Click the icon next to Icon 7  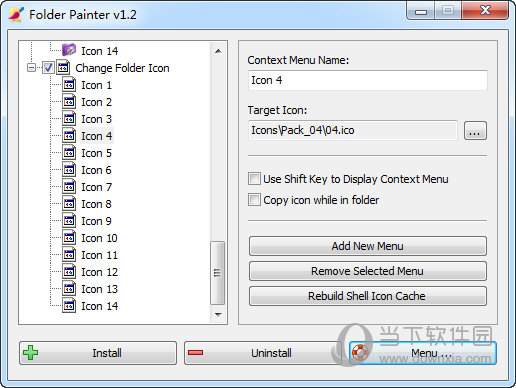pos(69,187)
